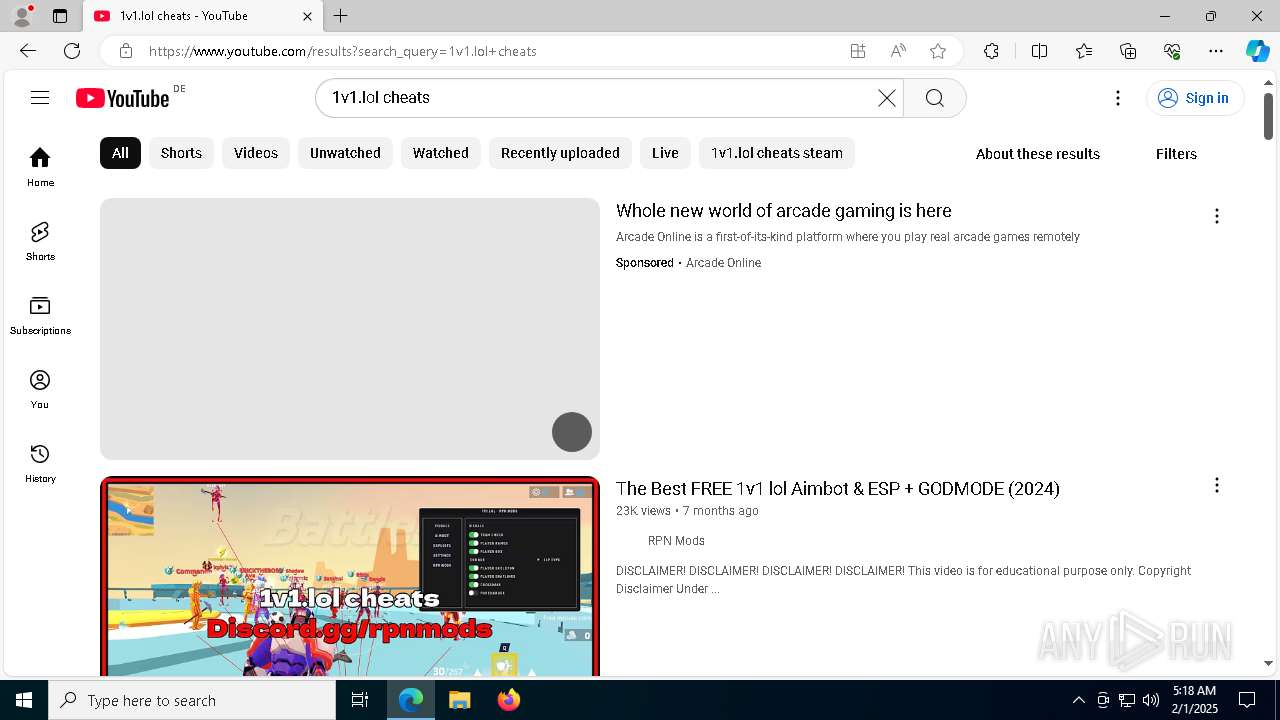Viewport: 1280px width, 720px height.
Task: Open the notification center
Action: click(x=1247, y=700)
